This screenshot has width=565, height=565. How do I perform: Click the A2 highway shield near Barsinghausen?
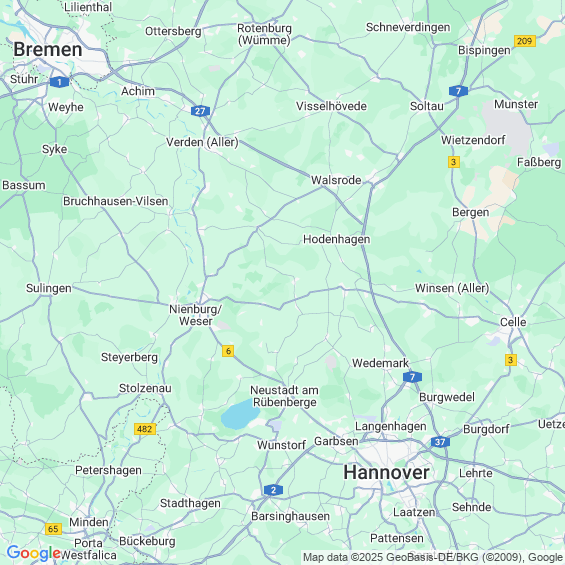(273, 490)
